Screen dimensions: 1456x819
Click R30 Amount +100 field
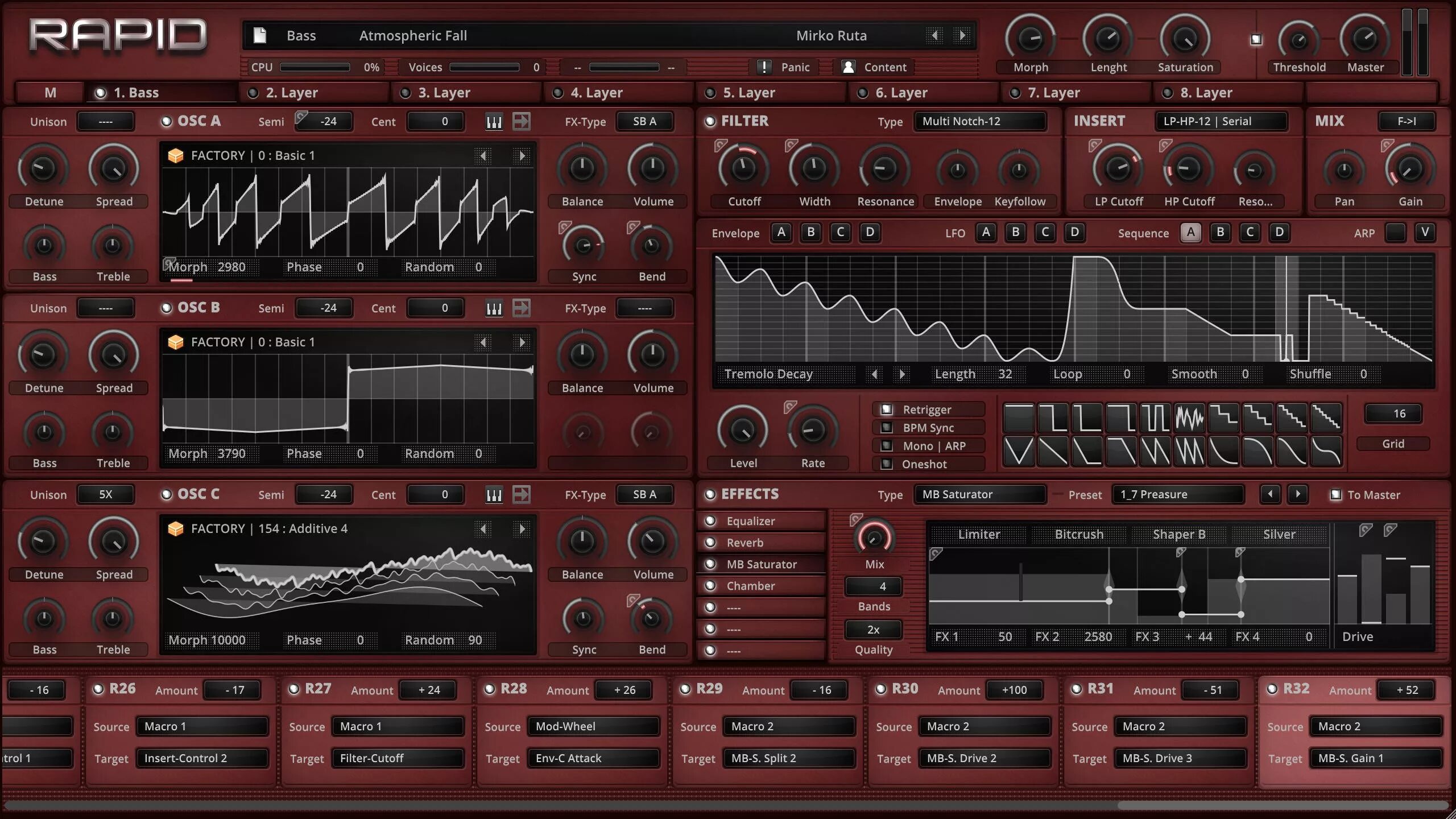click(x=1014, y=690)
